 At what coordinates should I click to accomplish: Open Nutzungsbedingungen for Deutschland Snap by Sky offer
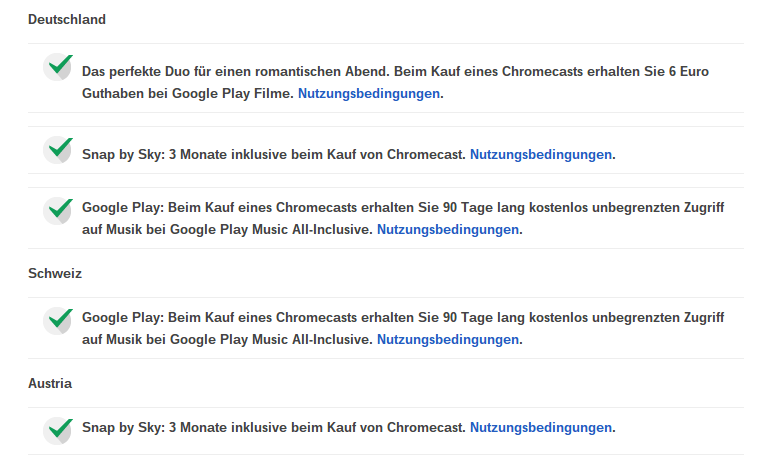541,154
